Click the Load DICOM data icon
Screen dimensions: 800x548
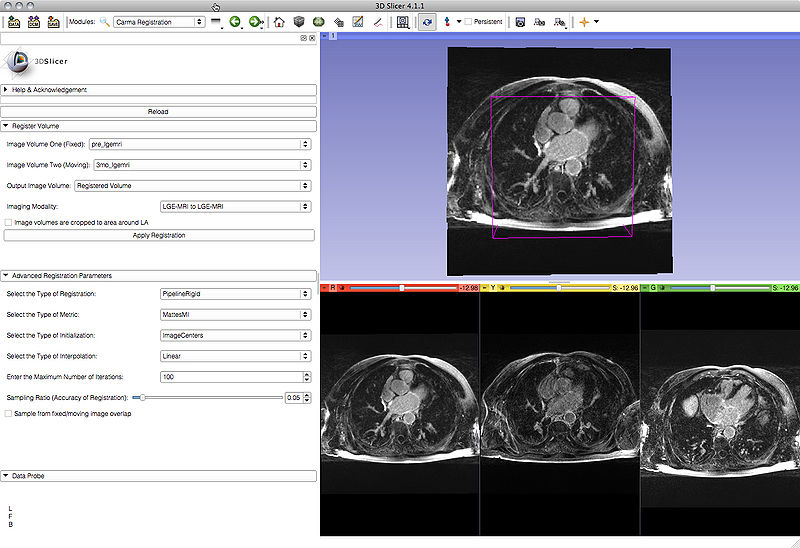click(x=35, y=21)
